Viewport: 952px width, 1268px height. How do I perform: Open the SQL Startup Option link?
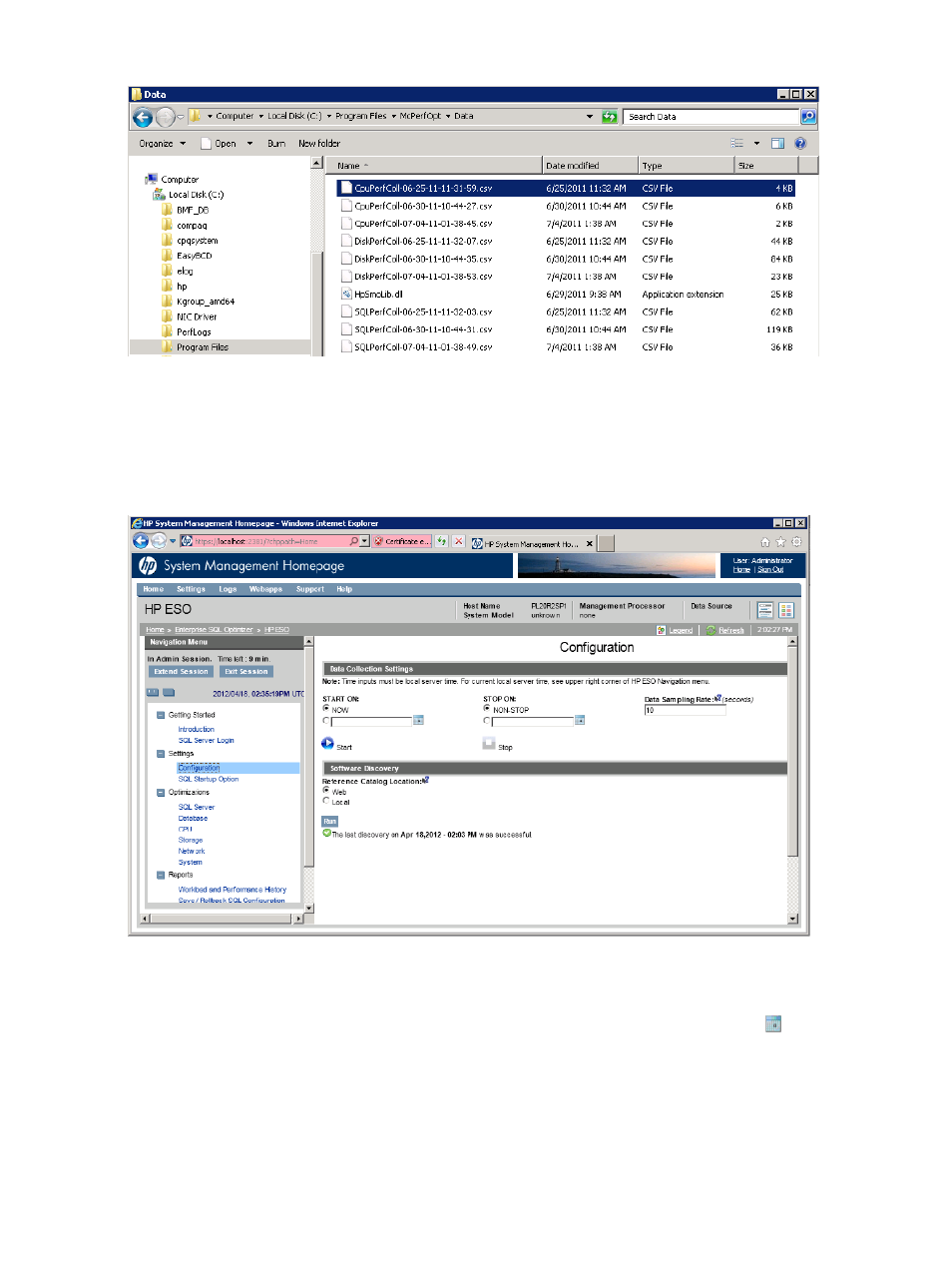[209, 779]
